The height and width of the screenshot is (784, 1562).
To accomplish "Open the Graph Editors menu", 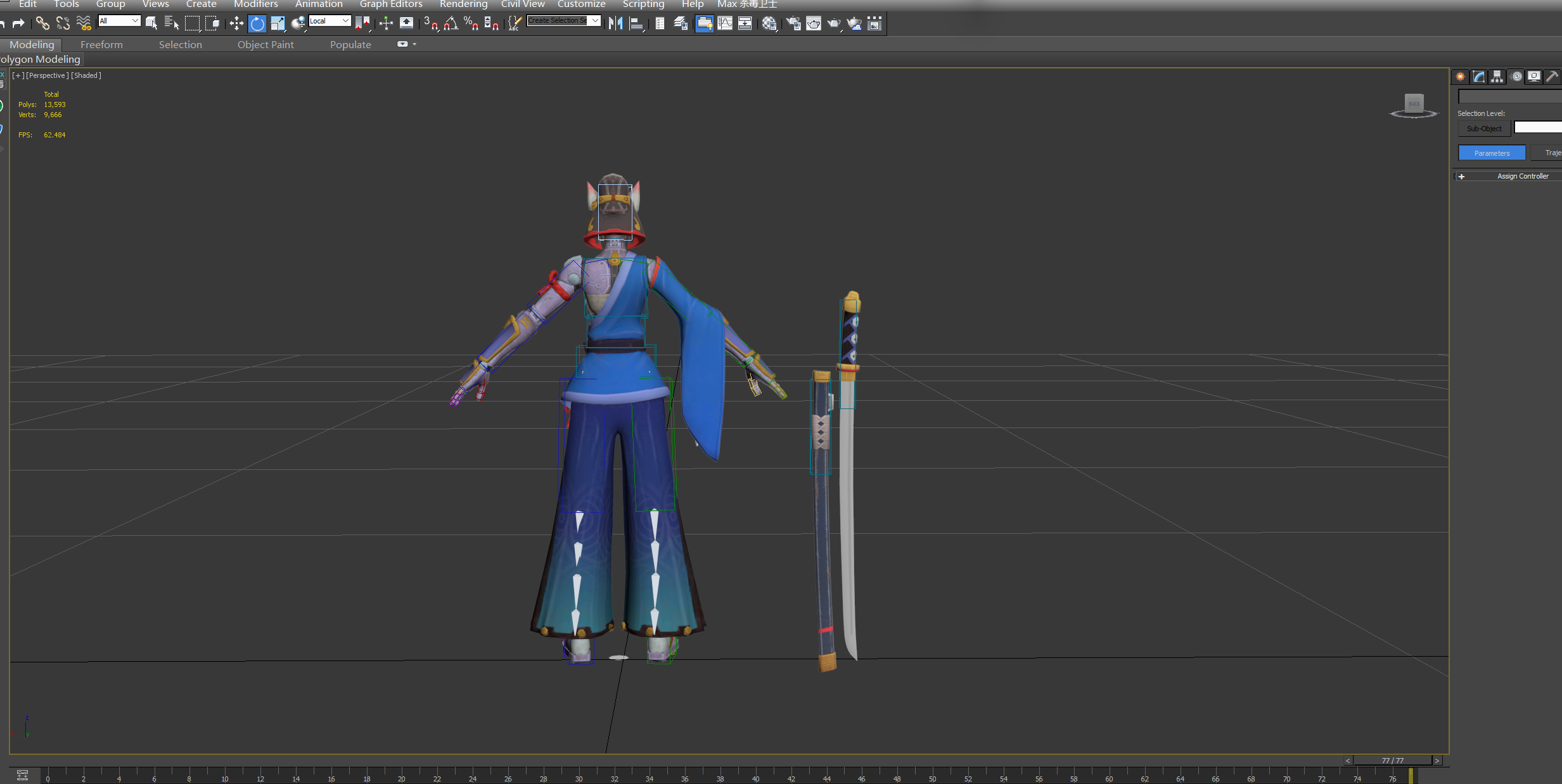I will coord(391,4).
